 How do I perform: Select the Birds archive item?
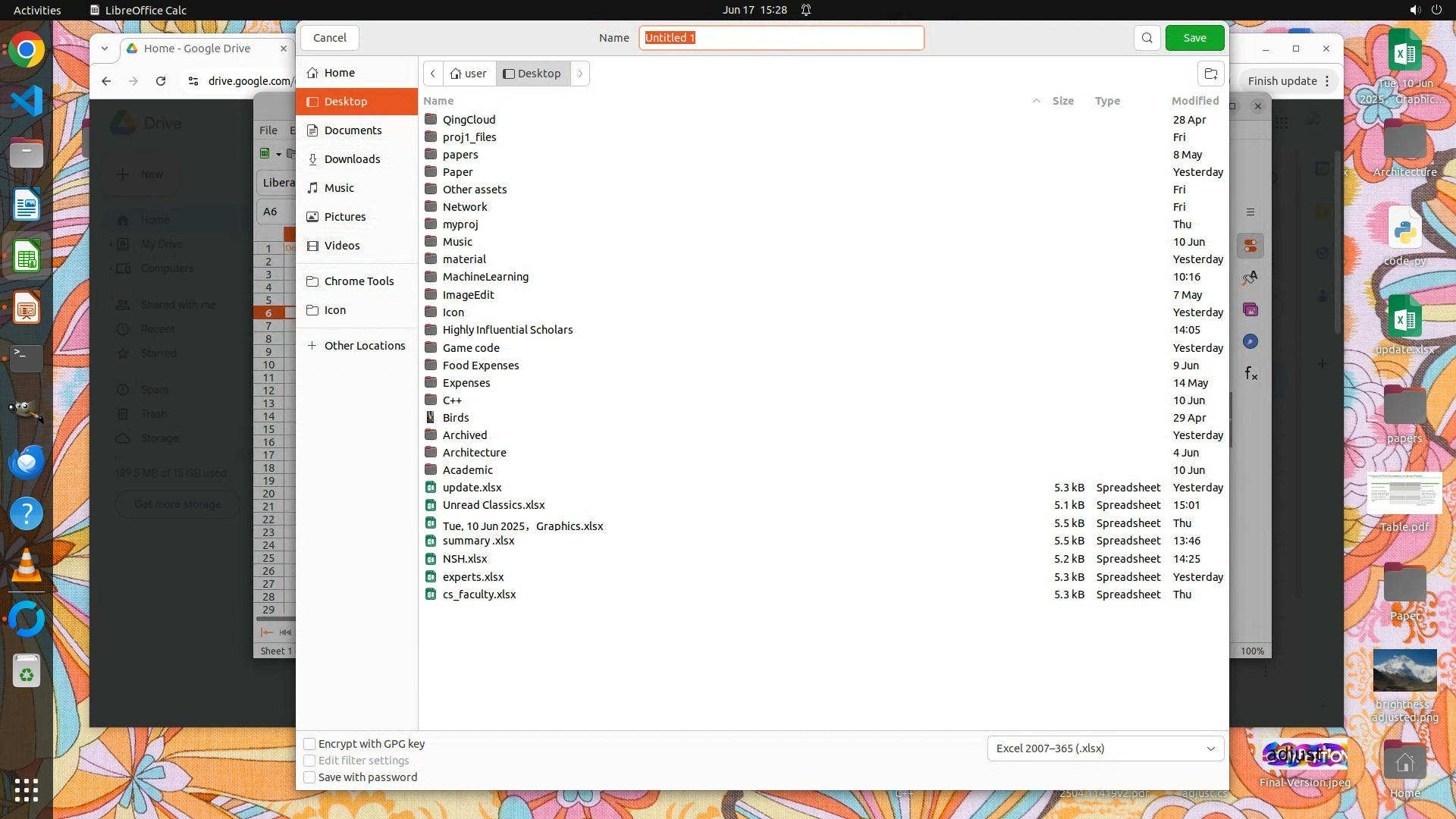point(455,418)
